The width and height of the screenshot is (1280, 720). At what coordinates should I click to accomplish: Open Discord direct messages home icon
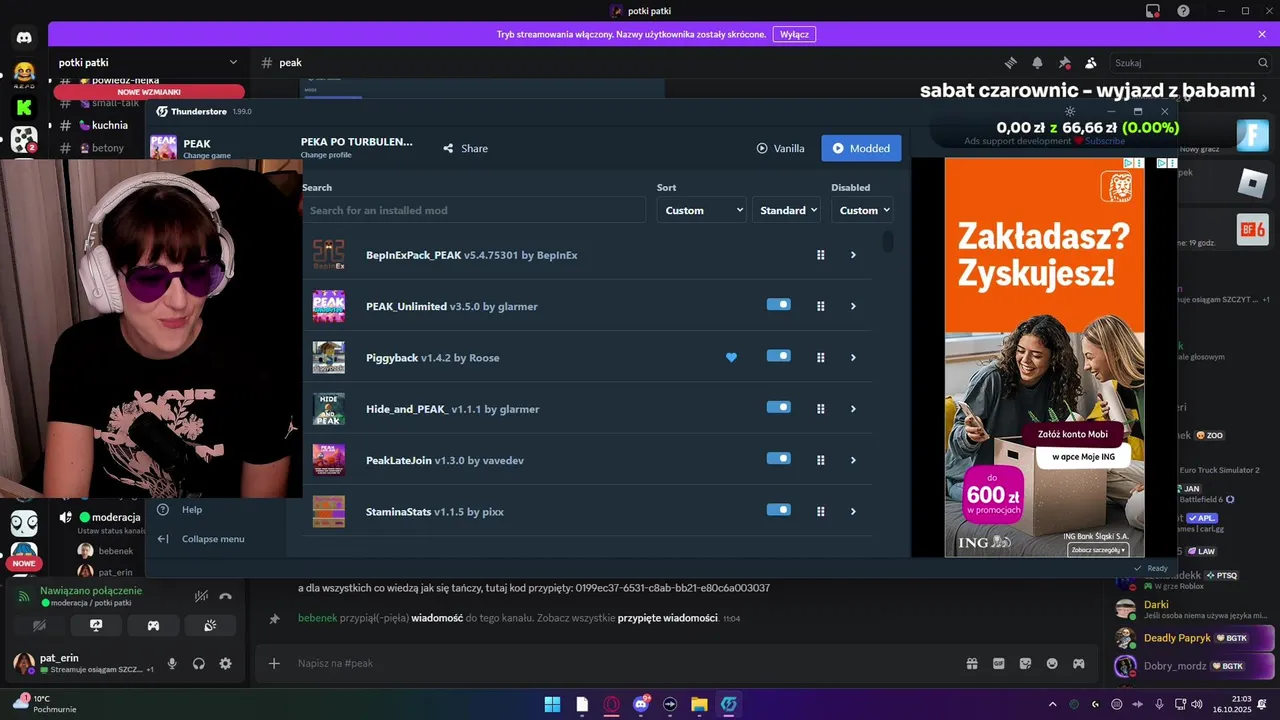click(x=24, y=38)
